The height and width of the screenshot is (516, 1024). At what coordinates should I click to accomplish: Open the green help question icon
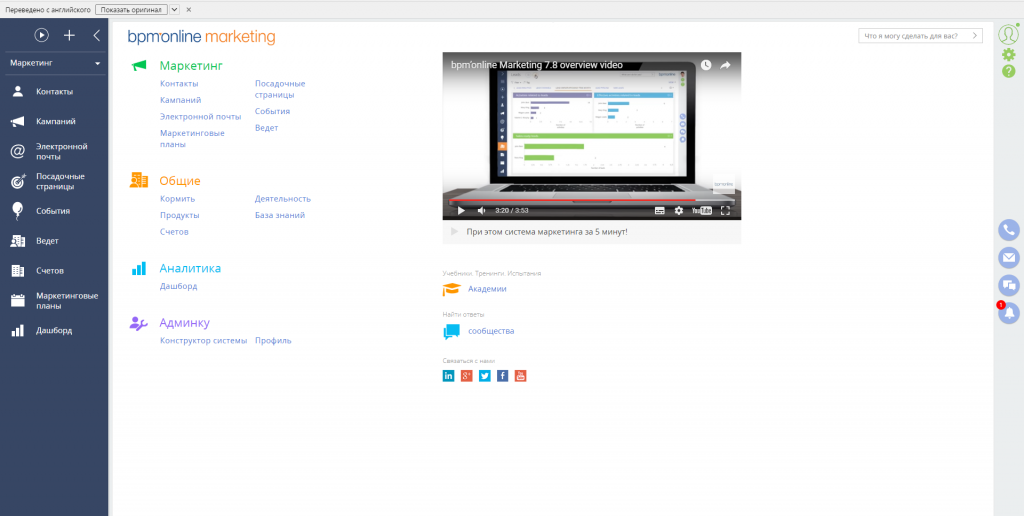(1008, 71)
